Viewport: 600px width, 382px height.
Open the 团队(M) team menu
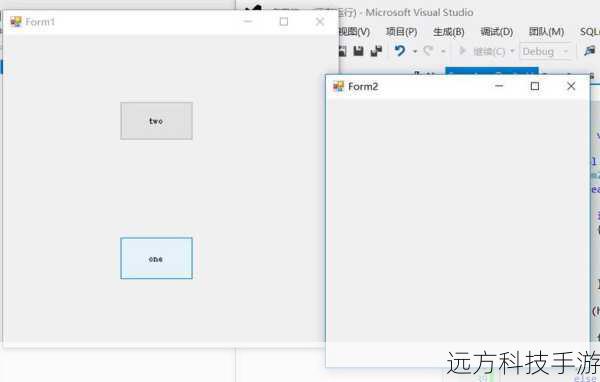coord(546,32)
